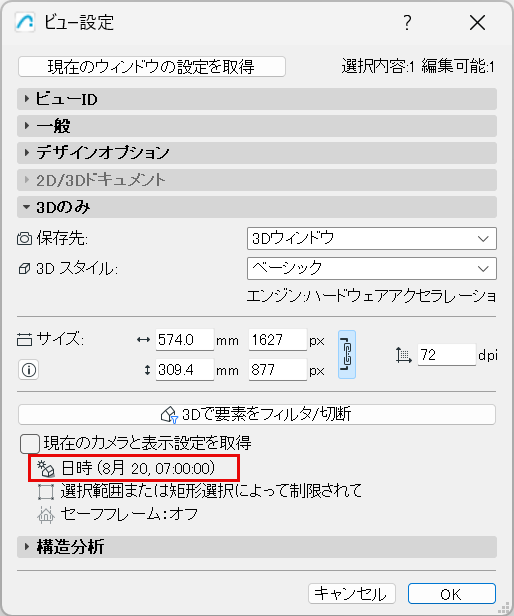
Task: Expand the デザインオプション section
Action: point(257,153)
